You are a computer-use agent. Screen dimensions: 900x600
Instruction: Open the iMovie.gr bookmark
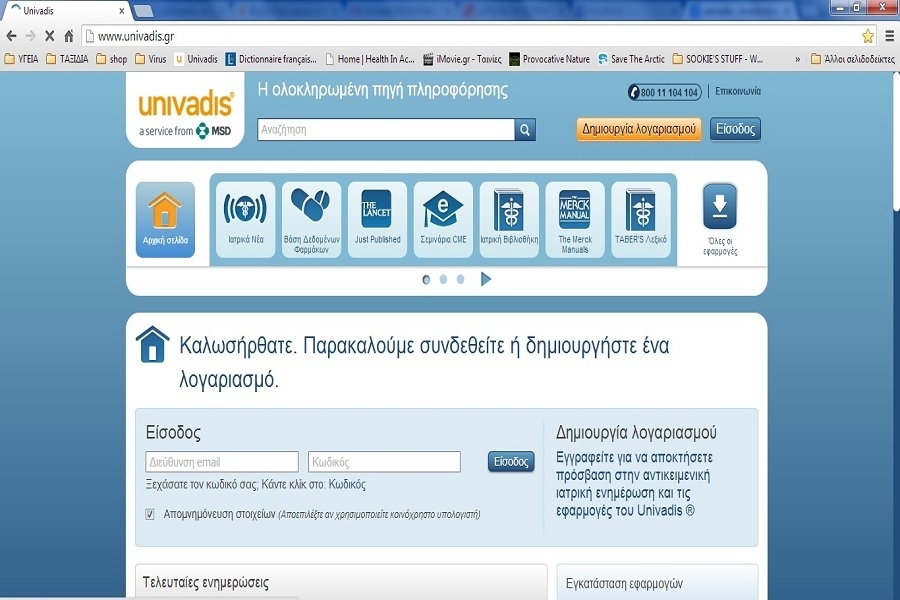click(462, 59)
